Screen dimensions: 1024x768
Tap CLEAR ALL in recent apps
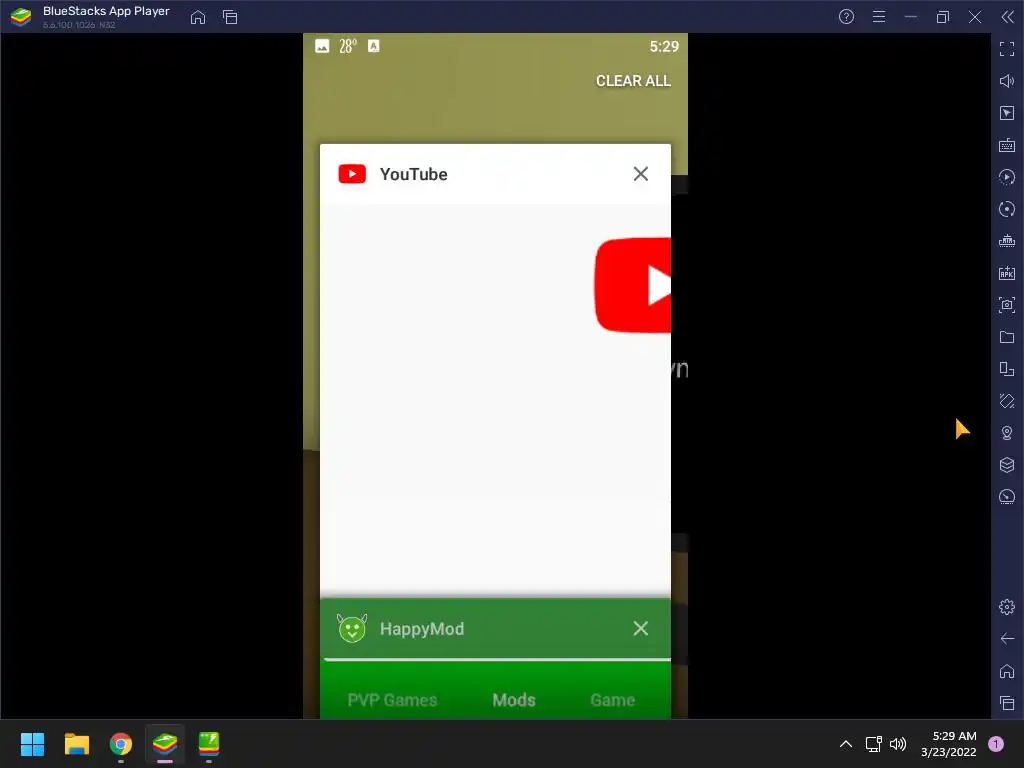pos(633,81)
